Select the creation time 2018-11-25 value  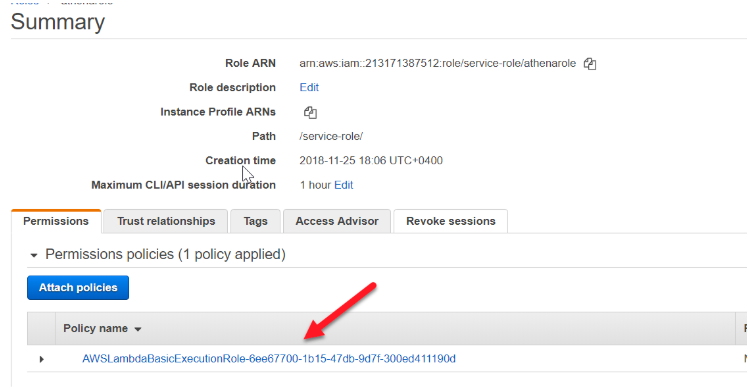coord(371,161)
